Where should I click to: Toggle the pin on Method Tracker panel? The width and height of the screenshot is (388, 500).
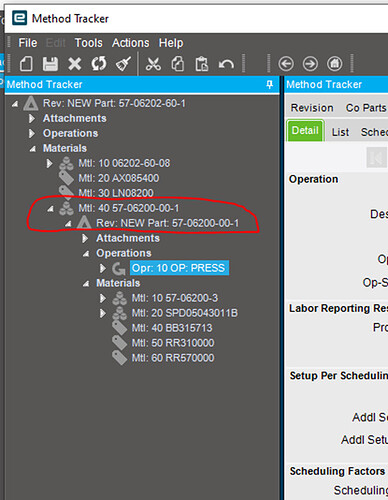tap(270, 84)
